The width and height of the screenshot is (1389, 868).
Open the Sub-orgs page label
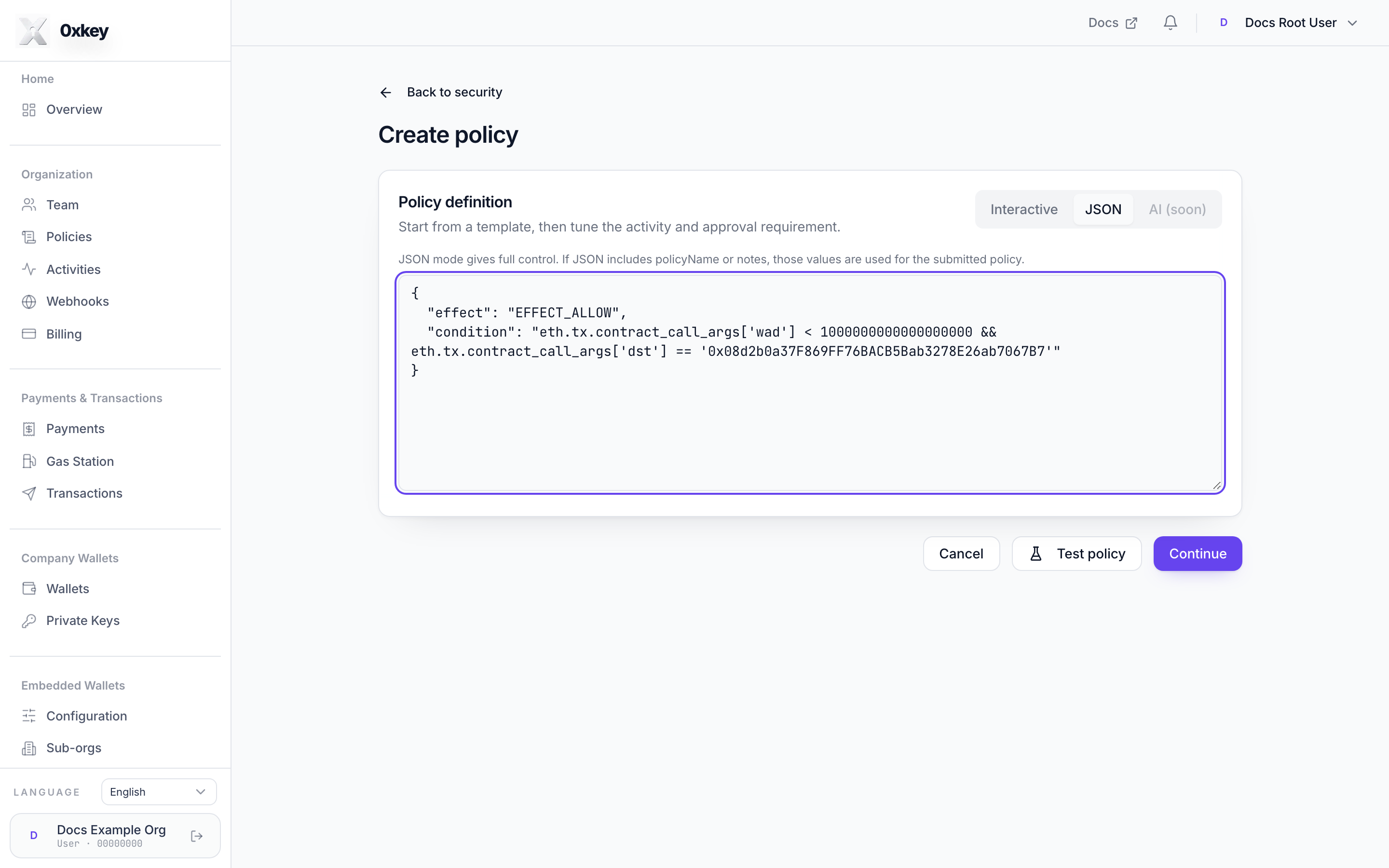click(x=74, y=748)
